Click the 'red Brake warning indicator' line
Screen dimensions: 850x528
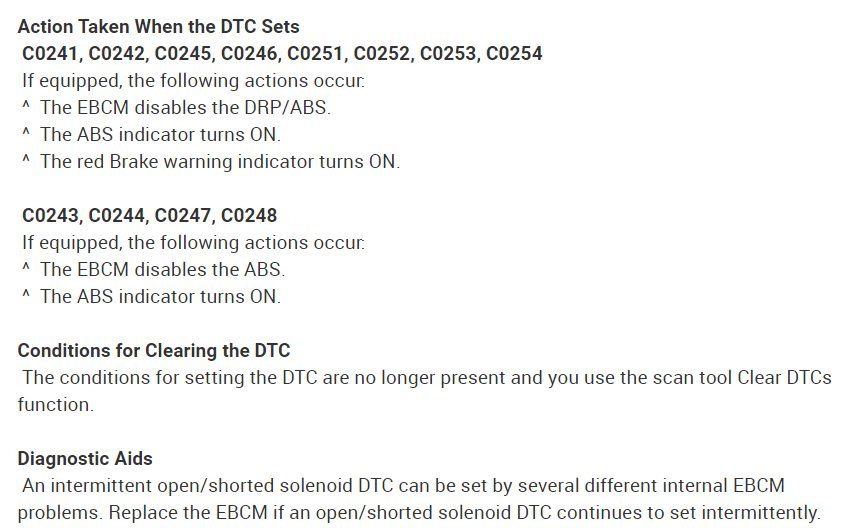tap(219, 162)
